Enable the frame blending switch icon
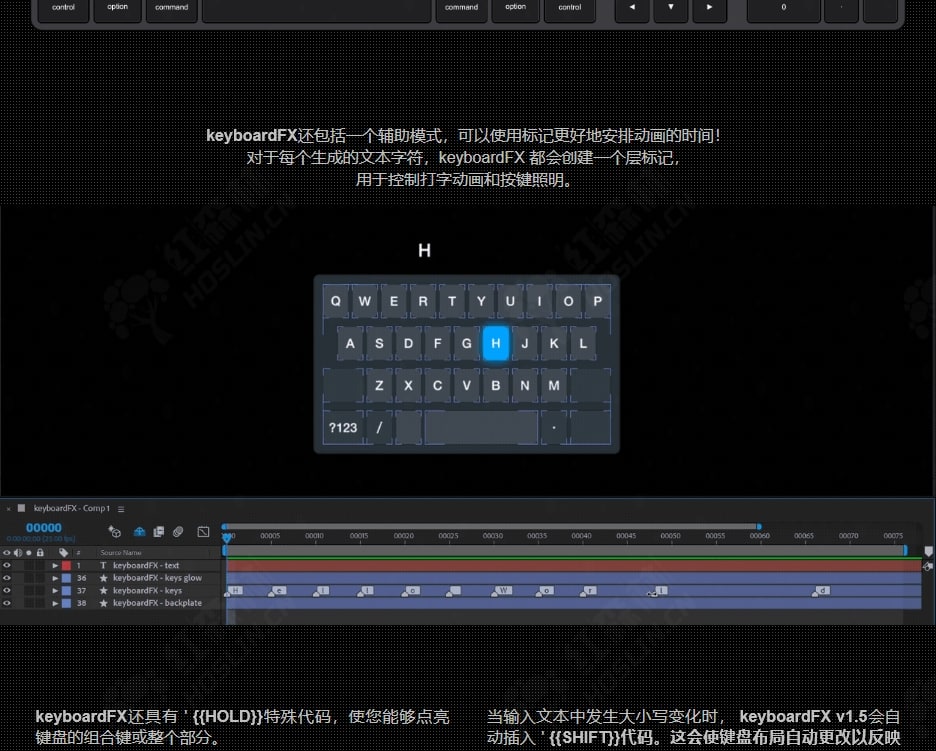Viewport: 936px width, 751px height. pyautogui.click(x=158, y=531)
